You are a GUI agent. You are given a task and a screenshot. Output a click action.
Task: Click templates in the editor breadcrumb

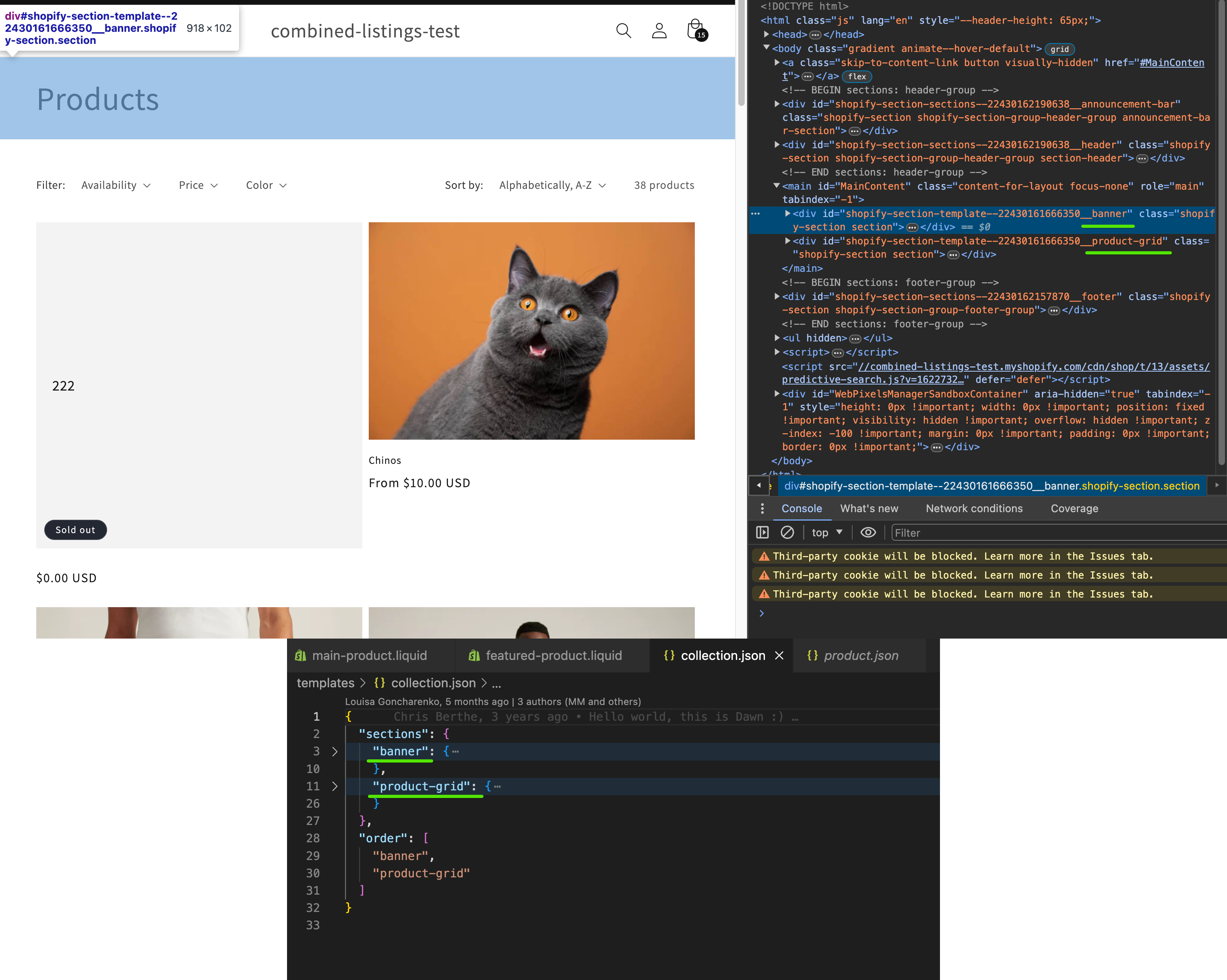(x=326, y=682)
